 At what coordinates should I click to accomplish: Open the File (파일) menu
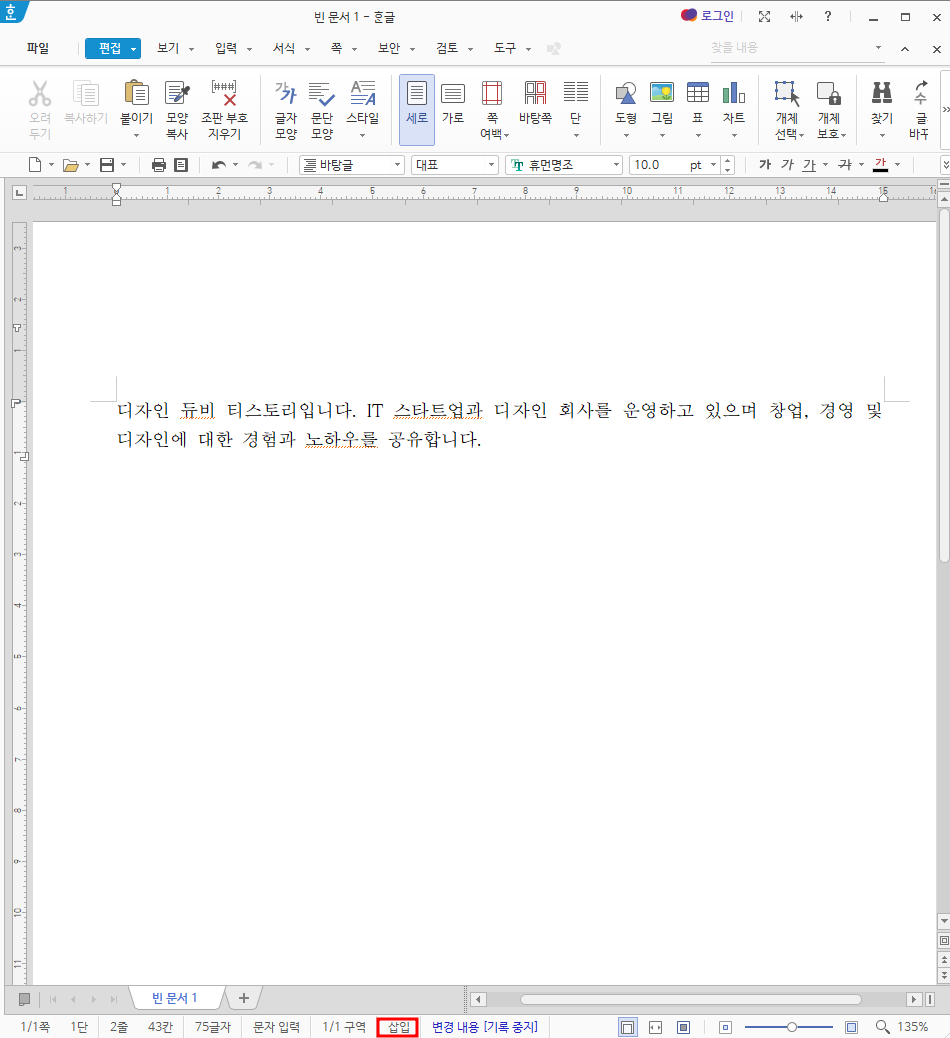[38, 48]
